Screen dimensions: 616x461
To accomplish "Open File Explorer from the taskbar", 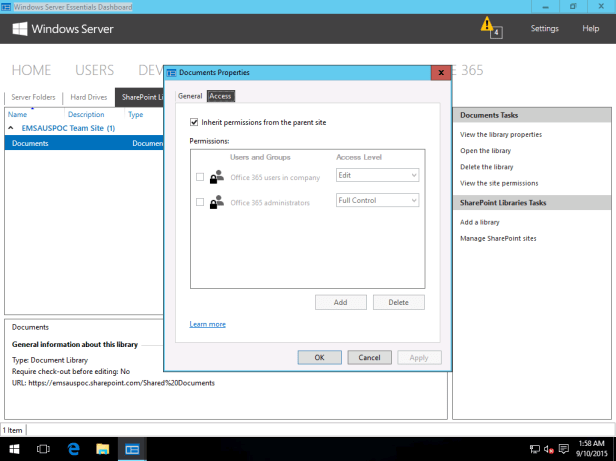I will click(x=102, y=449).
